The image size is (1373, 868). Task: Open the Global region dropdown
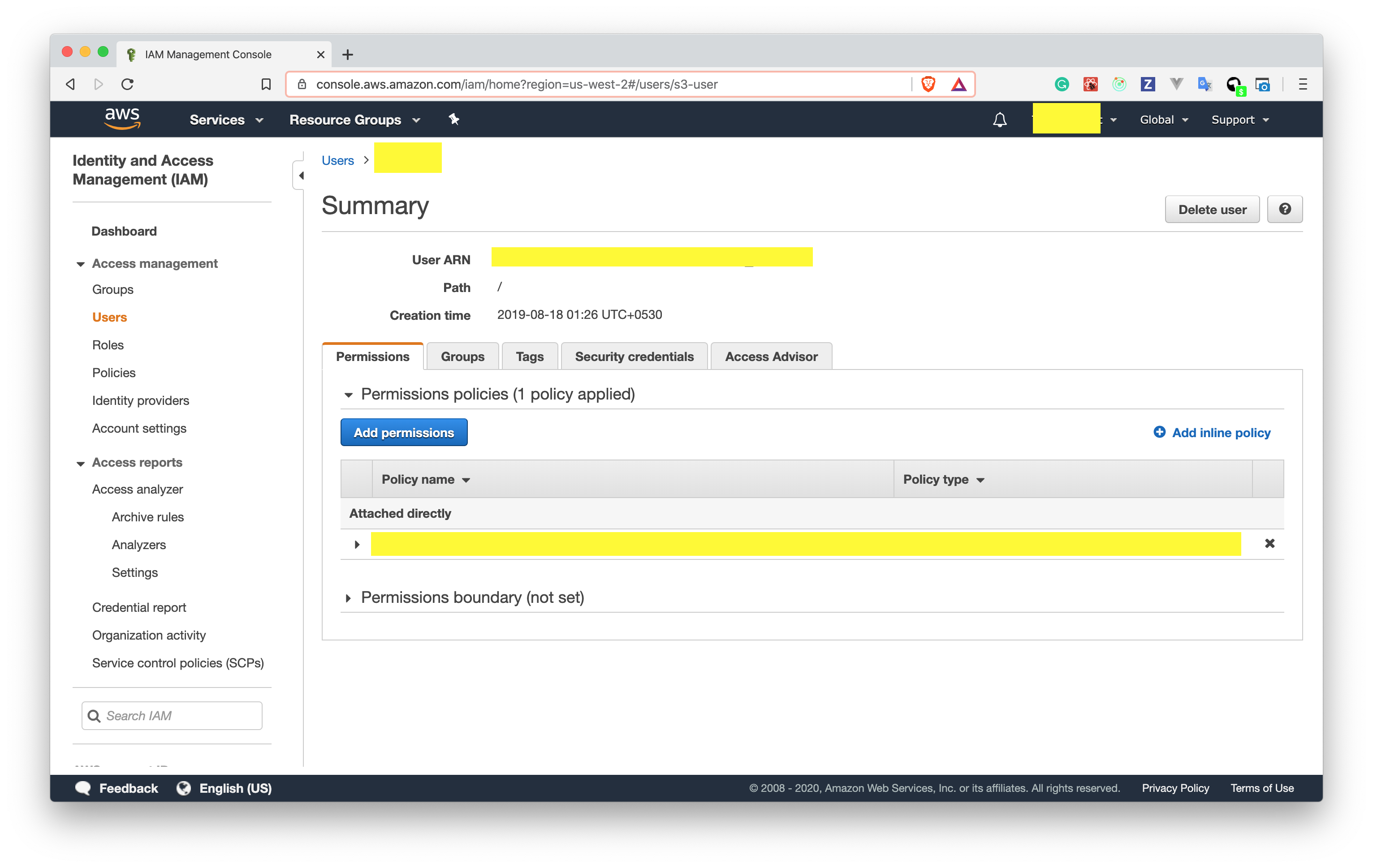[x=1163, y=120]
